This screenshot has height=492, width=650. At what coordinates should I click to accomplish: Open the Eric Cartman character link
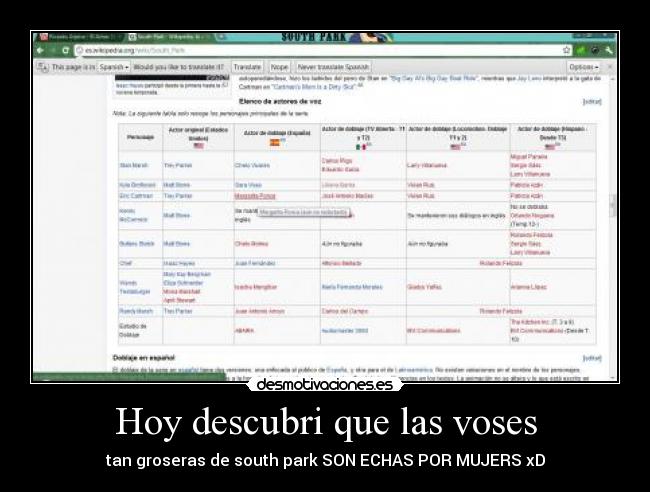point(136,196)
